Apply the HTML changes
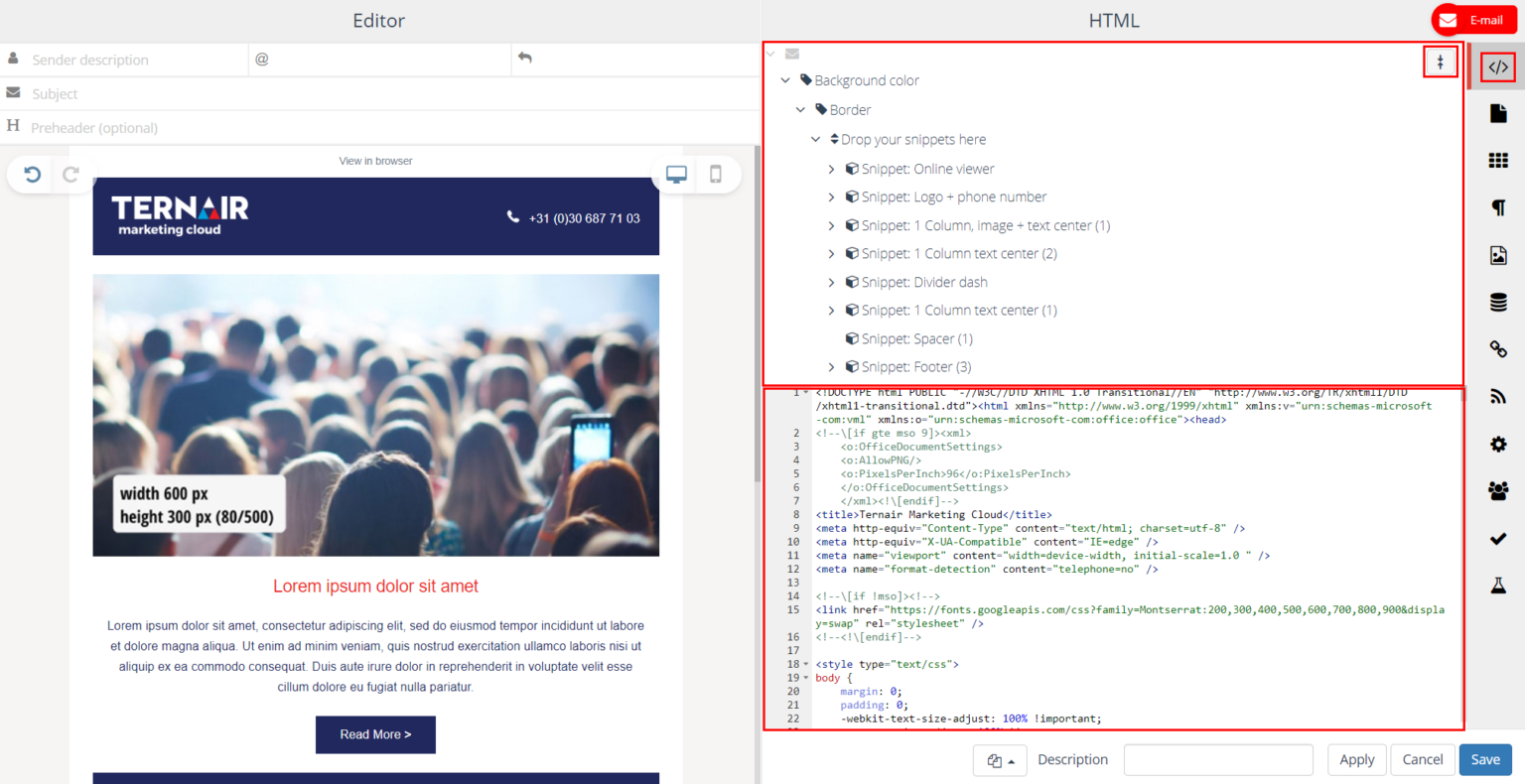This screenshot has height=784, width=1525. click(1357, 760)
